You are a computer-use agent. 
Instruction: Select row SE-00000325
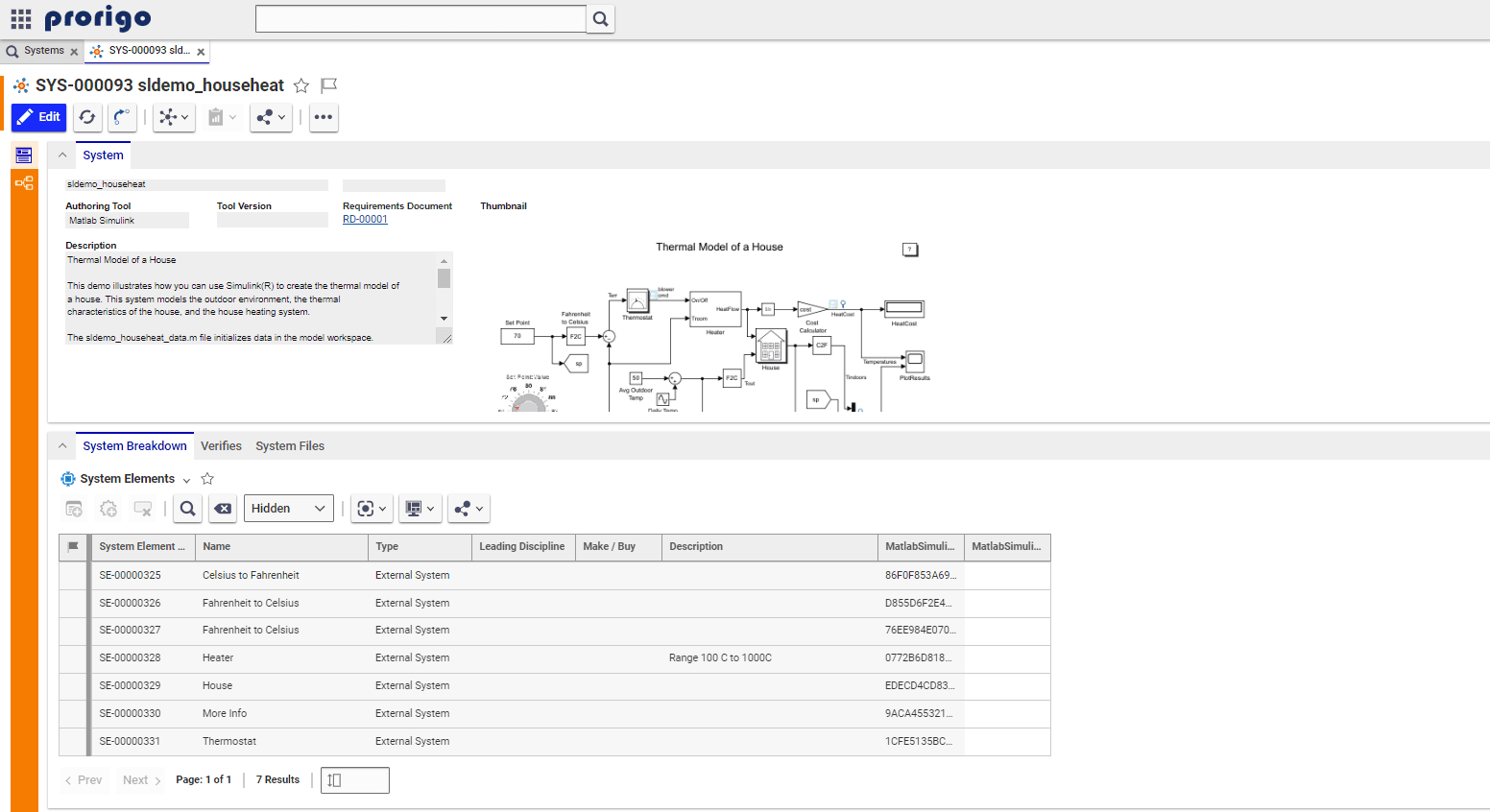tap(555, 575)
